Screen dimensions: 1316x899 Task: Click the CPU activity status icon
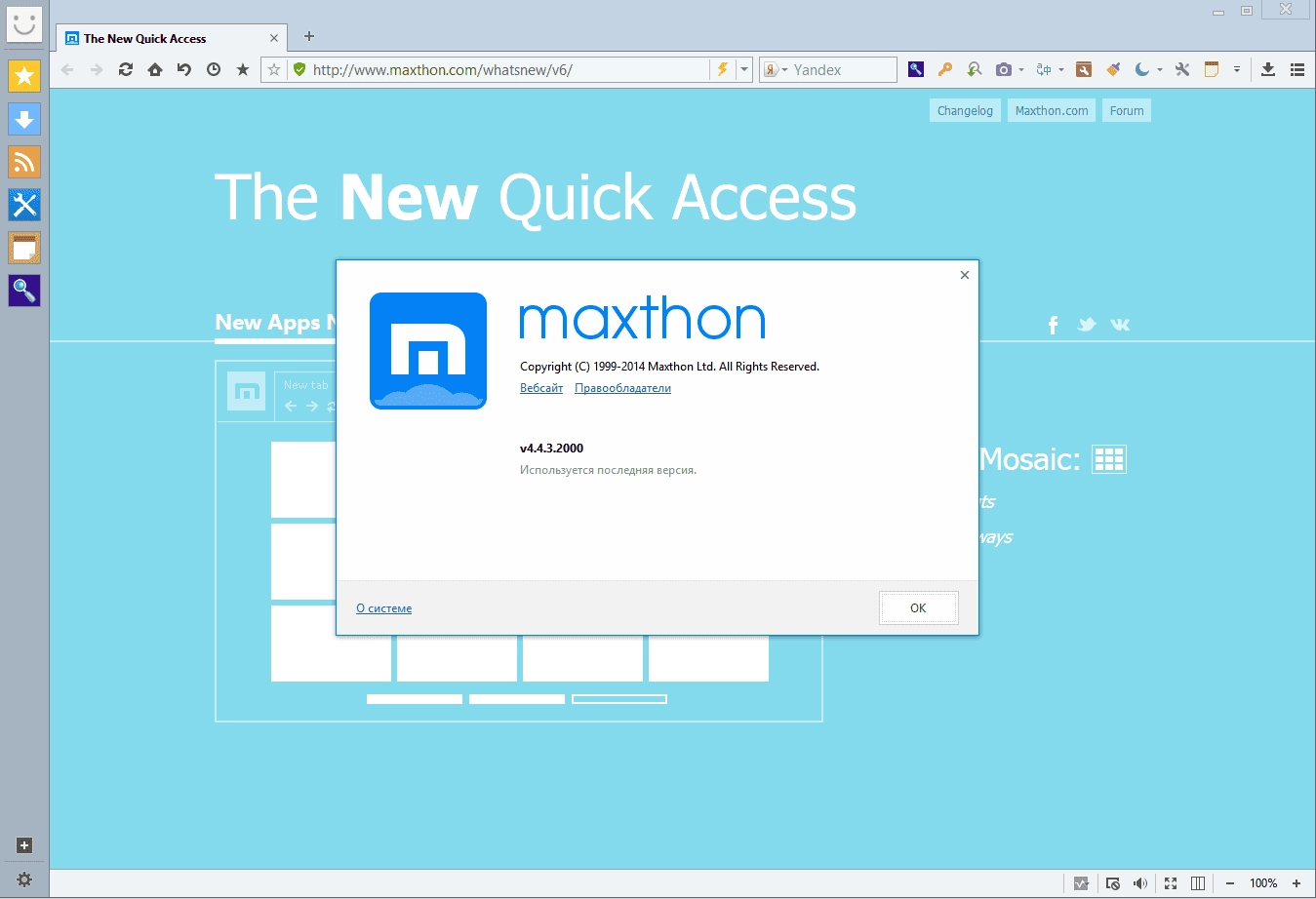pyautogui.click(x=1081, y=883)
